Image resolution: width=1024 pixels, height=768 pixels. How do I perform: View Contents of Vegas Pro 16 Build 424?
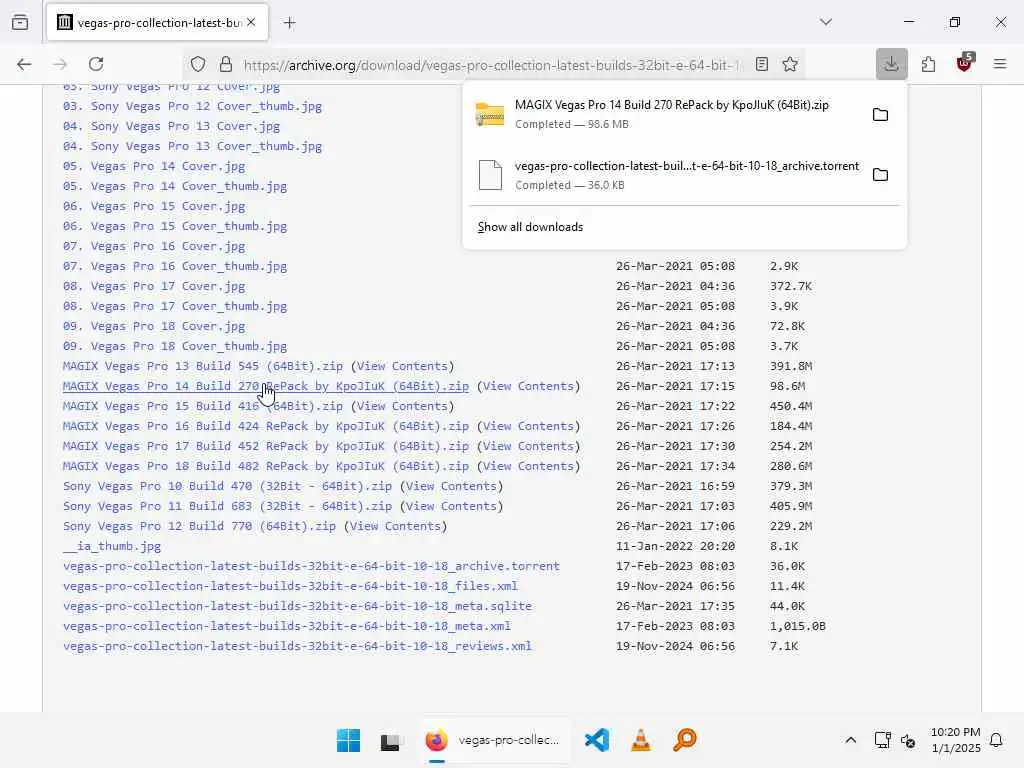[x=528, y=426]
